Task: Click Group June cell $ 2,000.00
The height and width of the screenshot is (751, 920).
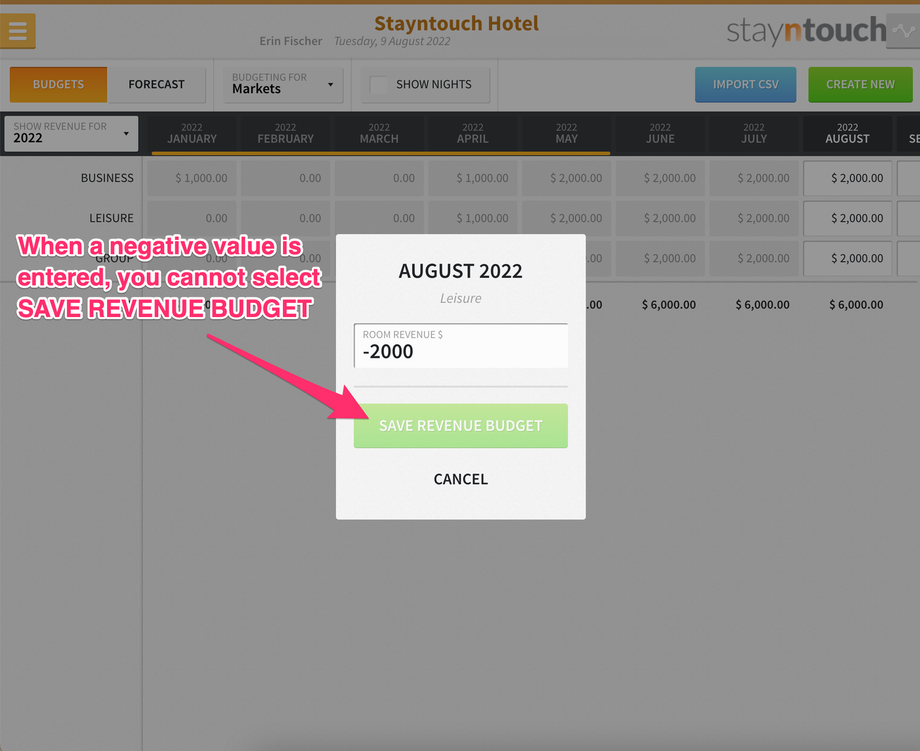Action: click(x=660, y=259)
